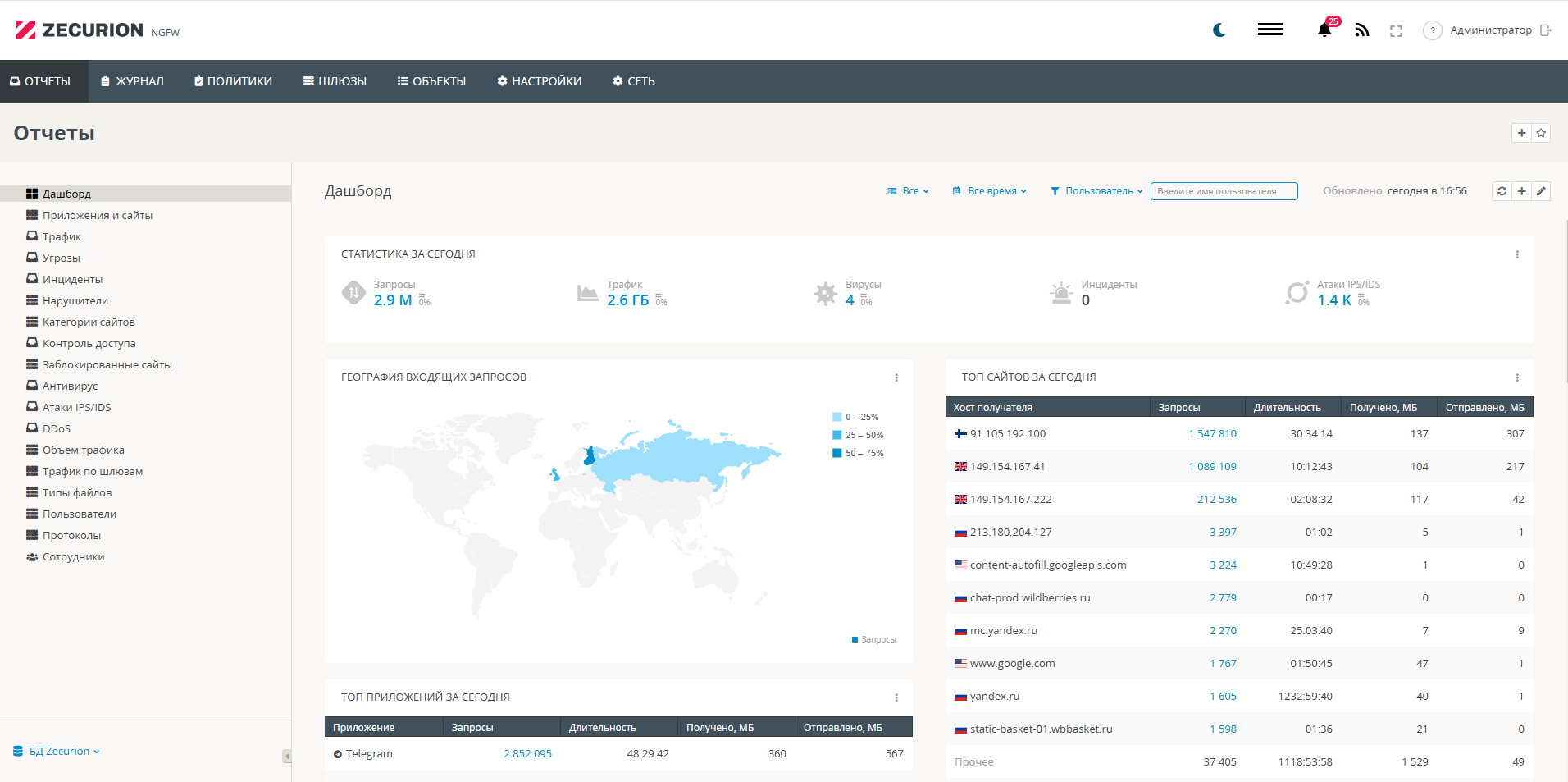Open the Инциденты report
Image resolution: width=1568 pixels, height=782 pixels.
click(72, 279)
